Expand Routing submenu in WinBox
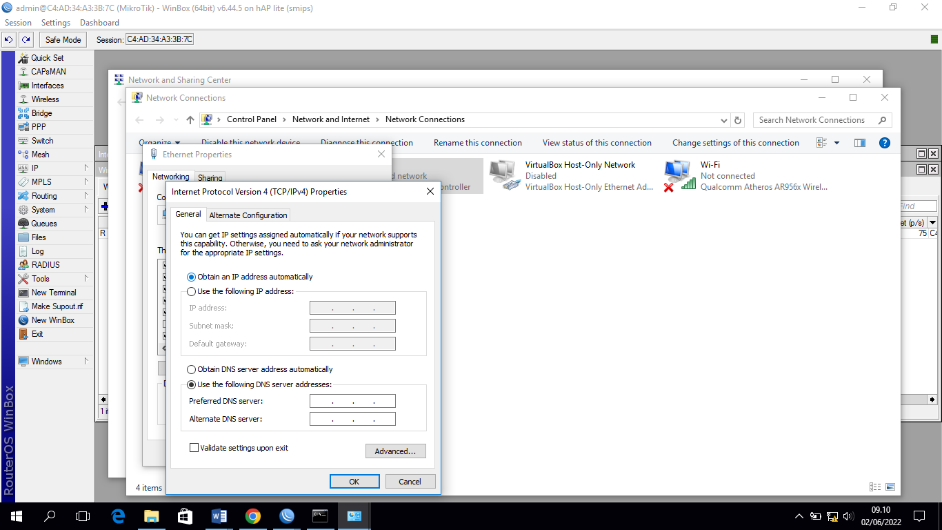This screenshot has width=942, height=530. point(86,196)
